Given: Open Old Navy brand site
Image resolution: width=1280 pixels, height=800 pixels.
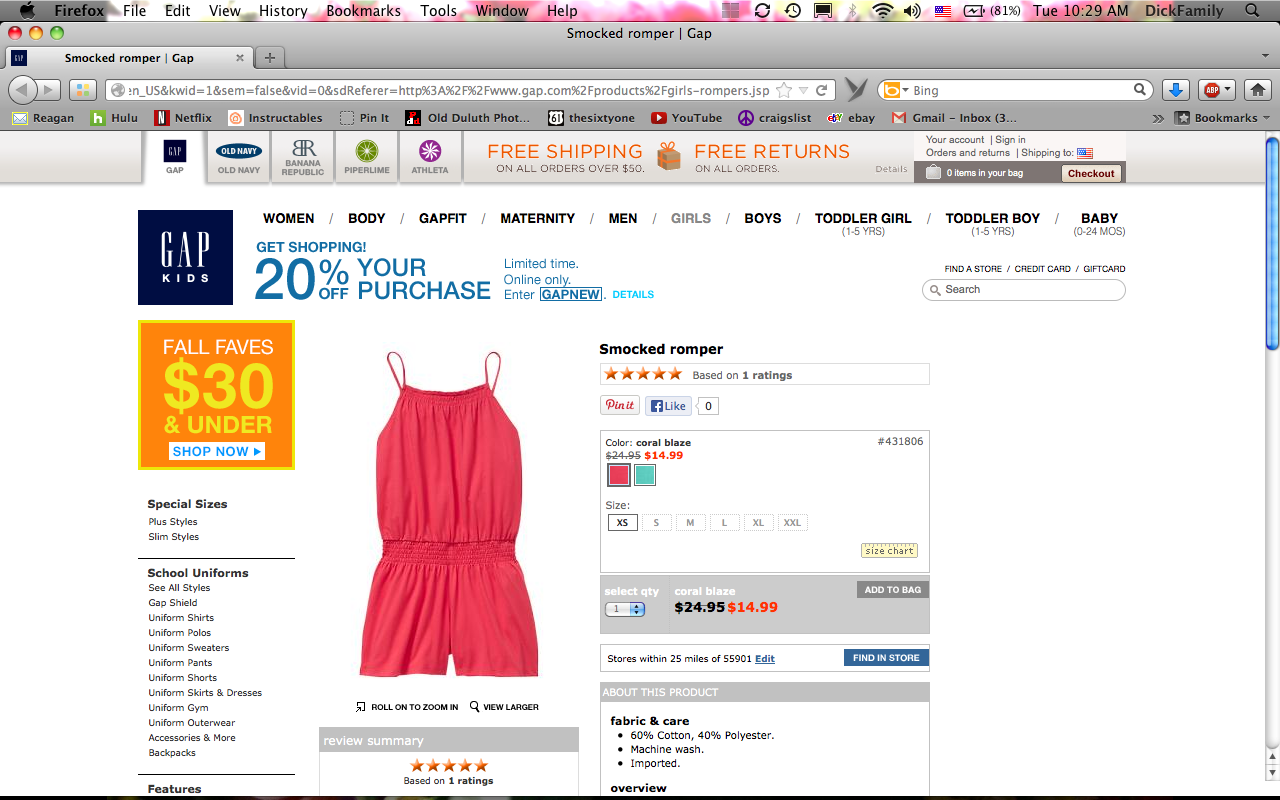Looking at the screenshot, I should [239, 157].
